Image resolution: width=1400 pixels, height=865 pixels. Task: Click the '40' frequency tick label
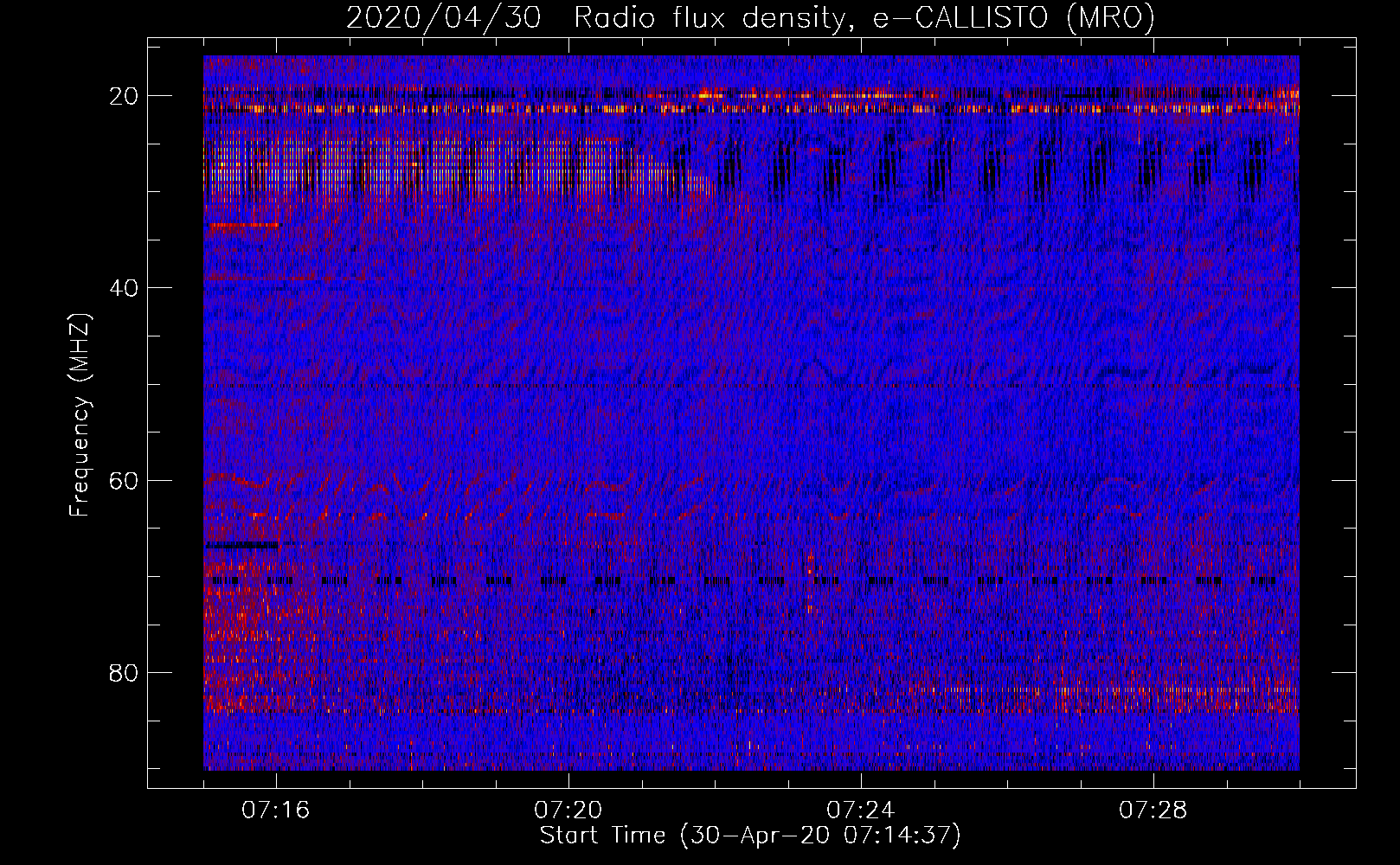pyautogui.click(x=125, y=288)
